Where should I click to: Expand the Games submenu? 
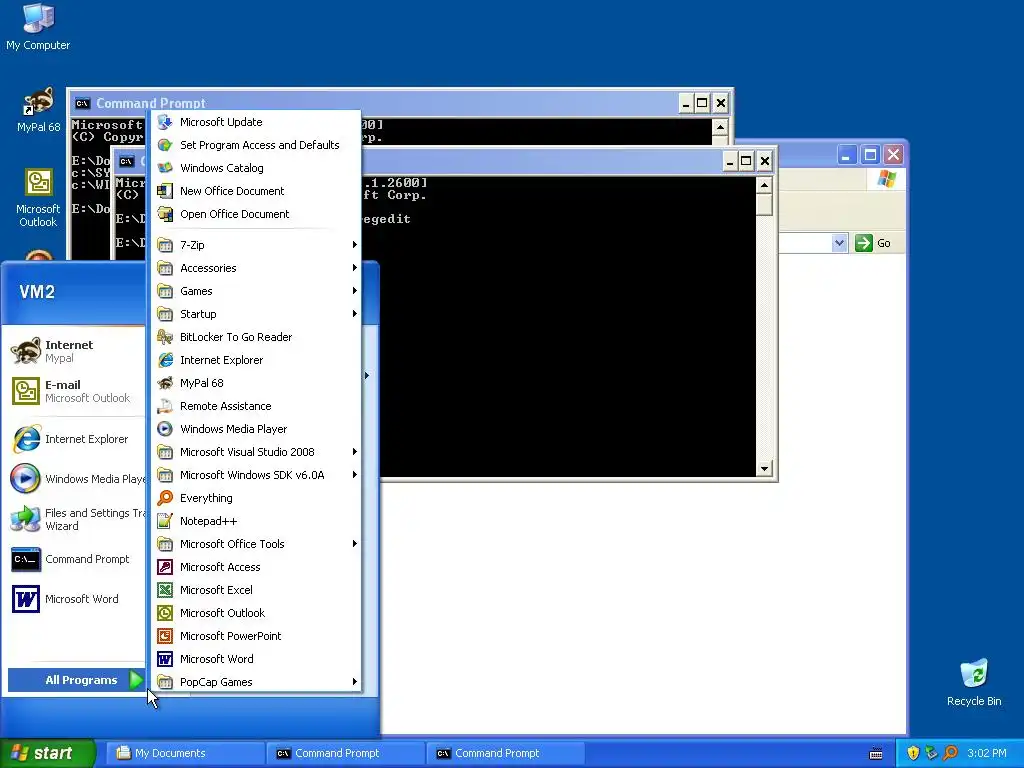[x=256, y=291]
